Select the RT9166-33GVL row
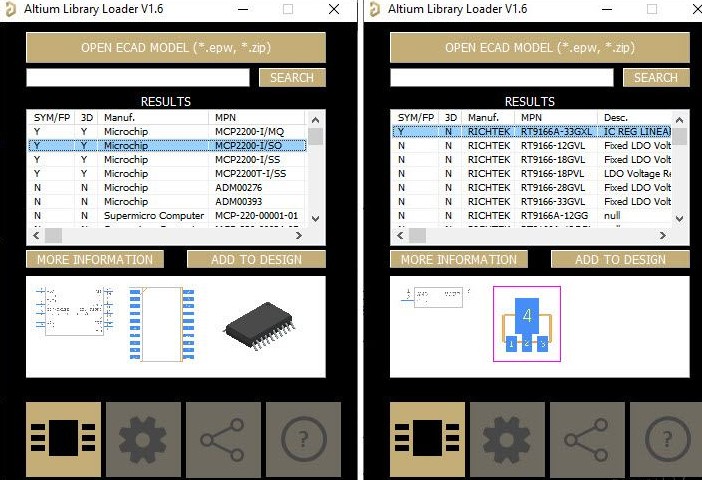 coord(532,201)
